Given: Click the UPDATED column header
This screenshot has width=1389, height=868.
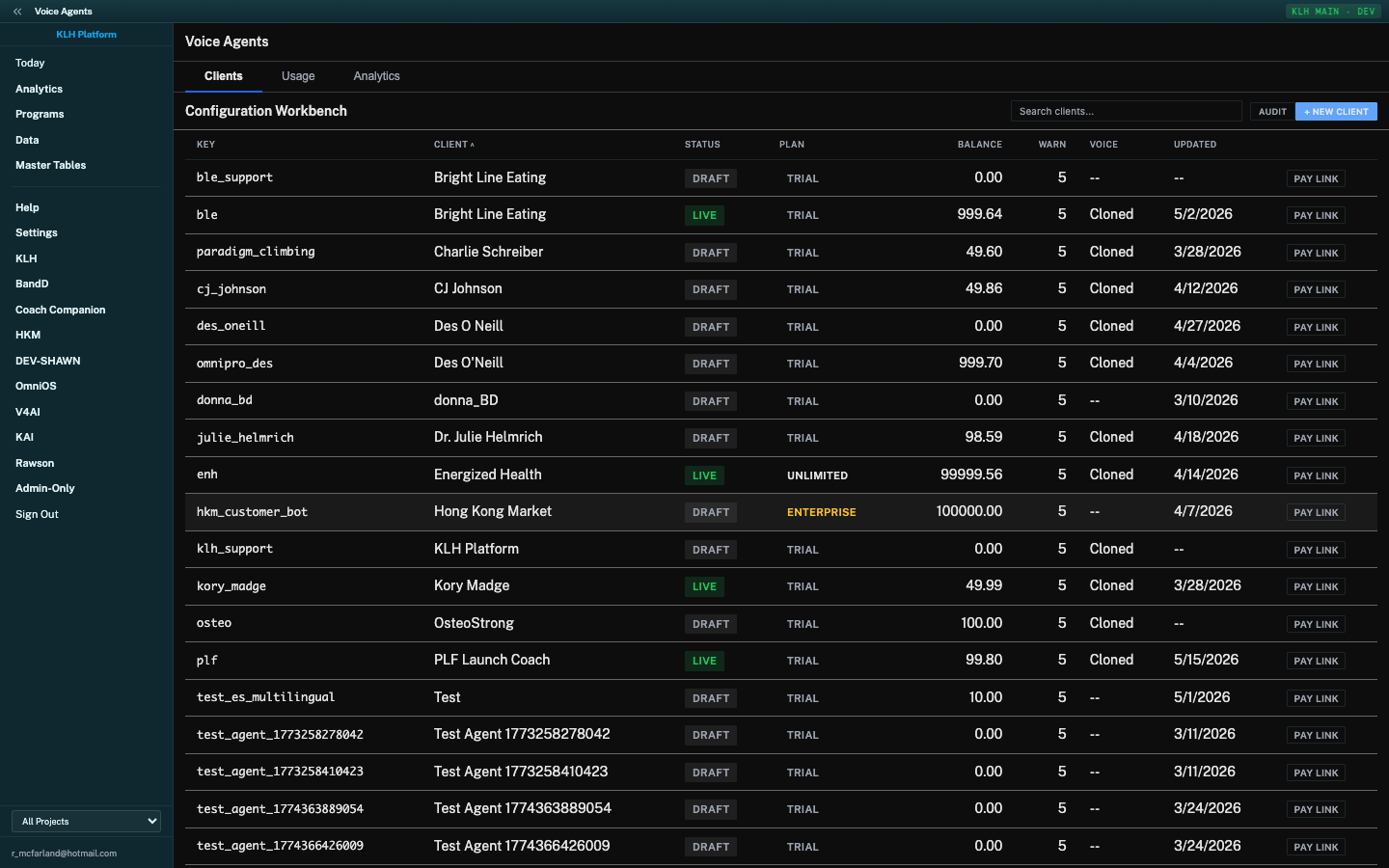Looking at the screenshot, I should pyautogui.click(x=1195, y=145).
